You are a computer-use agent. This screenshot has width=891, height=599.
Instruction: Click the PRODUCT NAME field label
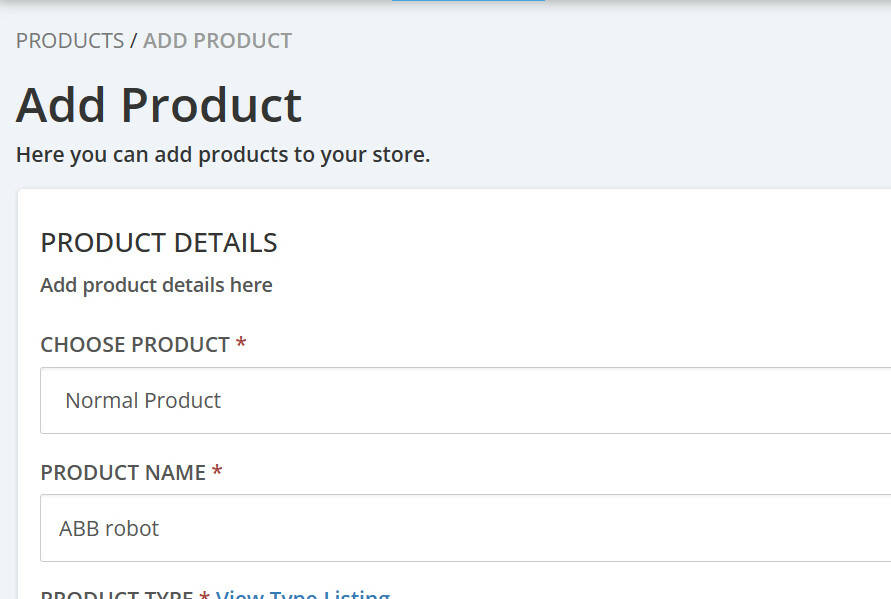[123, 472]
